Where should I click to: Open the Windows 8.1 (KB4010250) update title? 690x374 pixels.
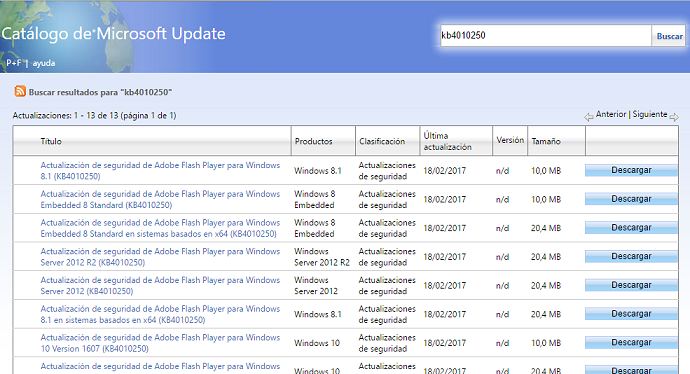160,171
